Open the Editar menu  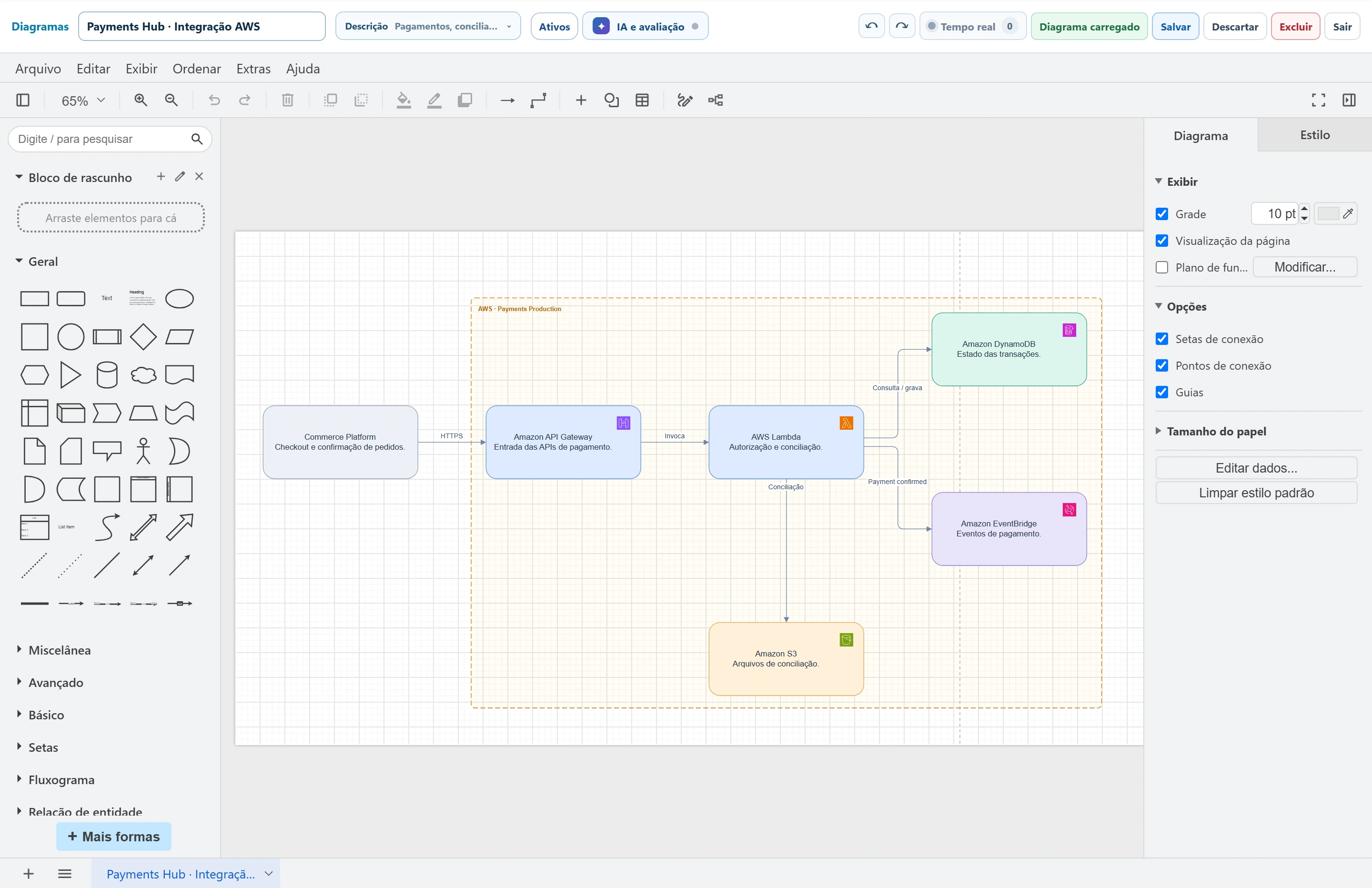click(x=93, y=69)
